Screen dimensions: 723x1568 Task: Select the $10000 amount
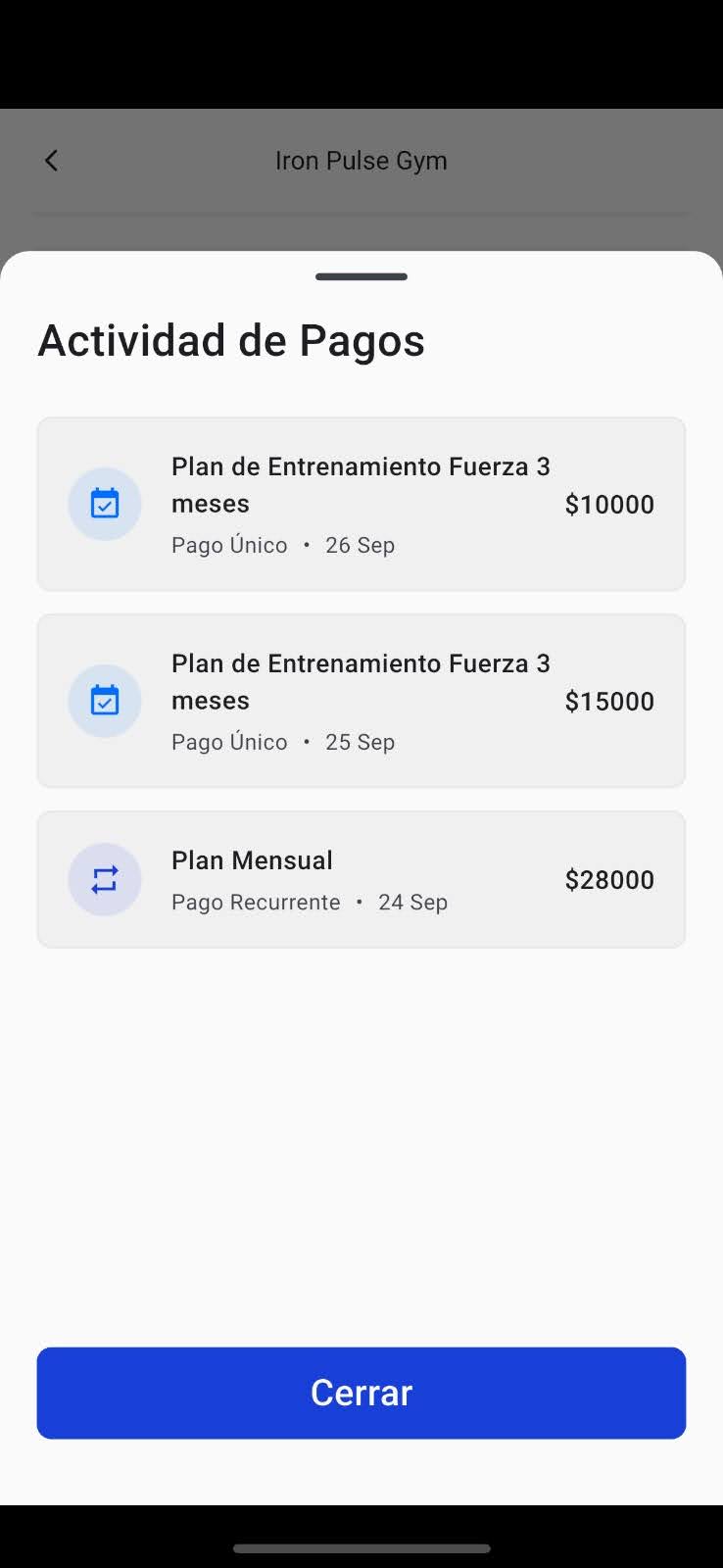point(609,505)
